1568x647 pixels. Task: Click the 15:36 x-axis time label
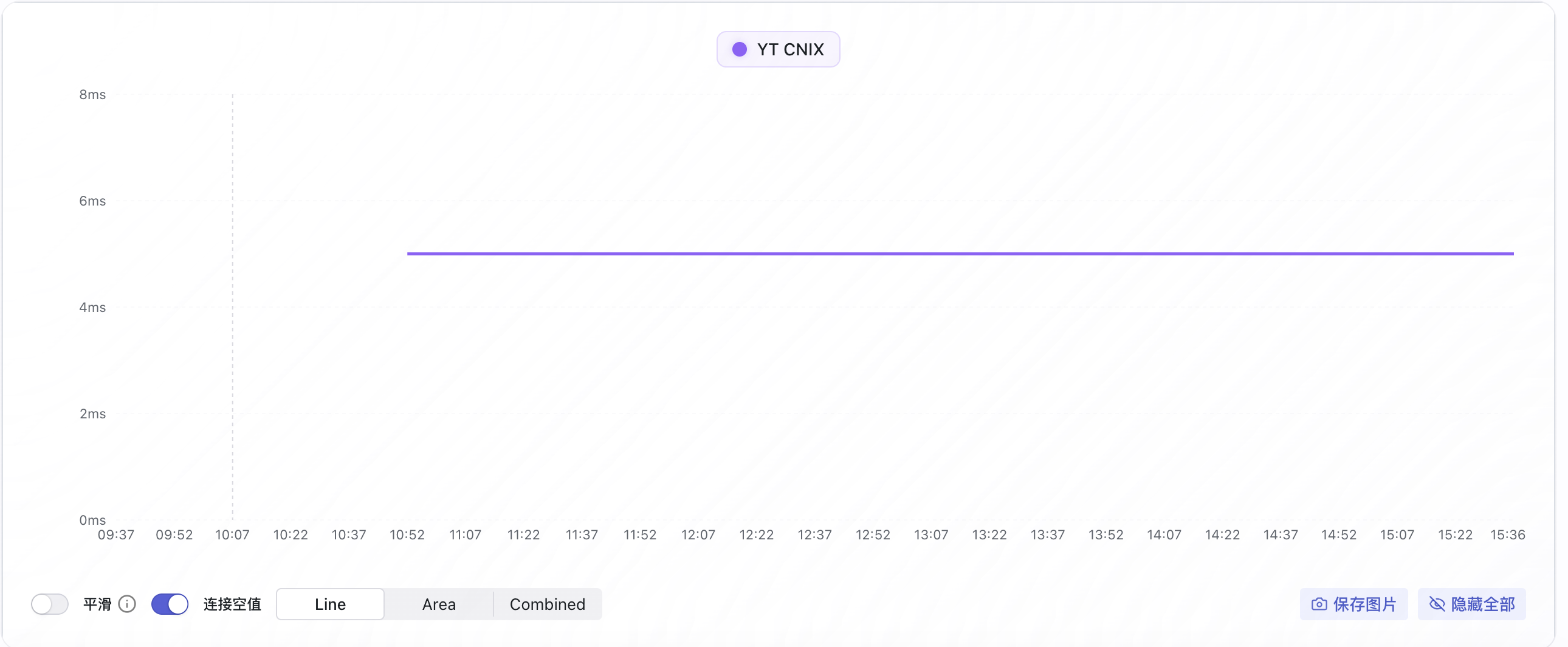(1507, 535)
